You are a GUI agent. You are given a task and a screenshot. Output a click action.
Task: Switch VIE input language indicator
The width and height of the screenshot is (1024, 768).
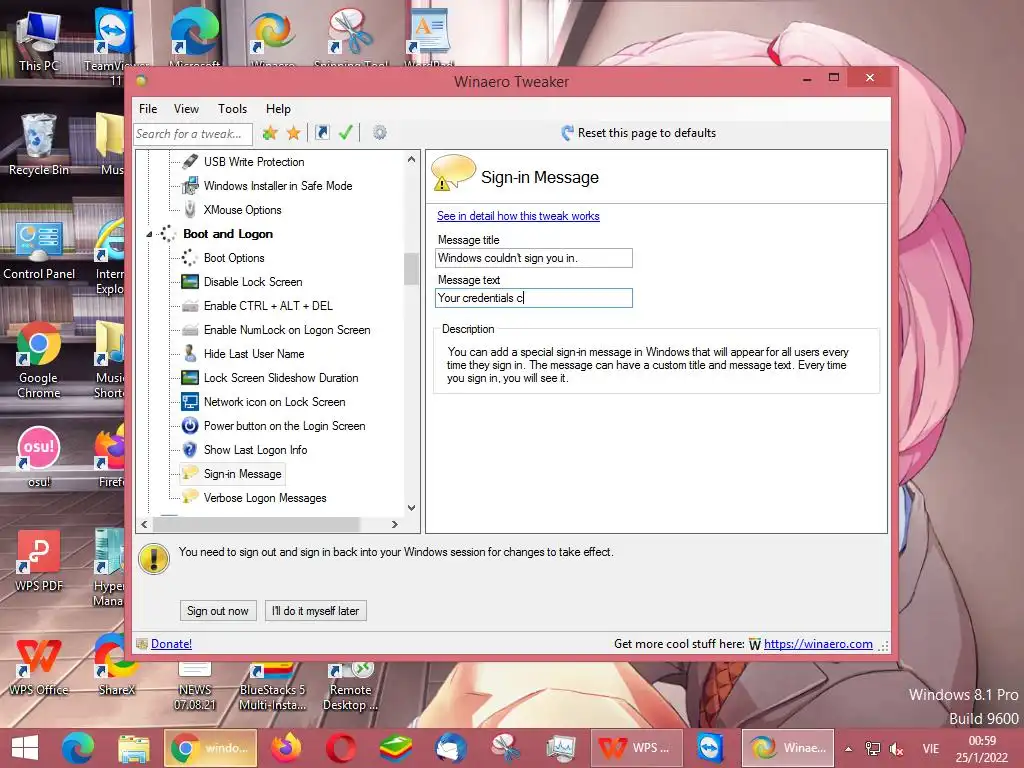click(x=931, y=749)
